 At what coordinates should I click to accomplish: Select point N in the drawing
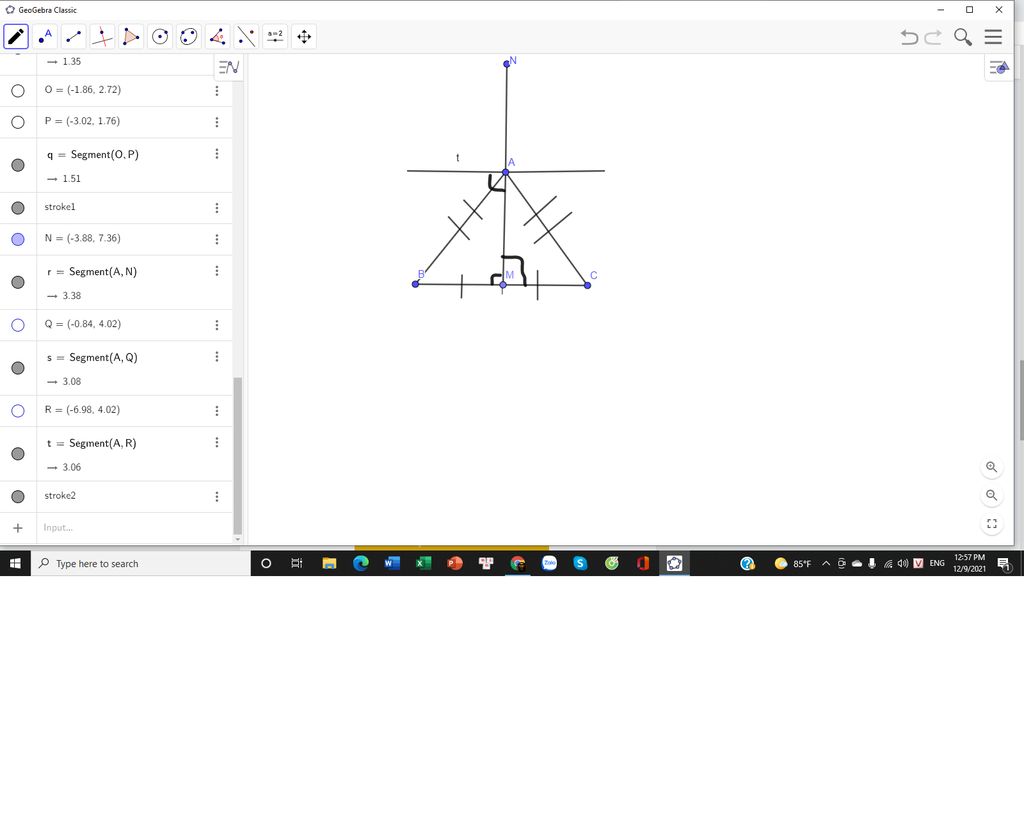click(506, 64)
